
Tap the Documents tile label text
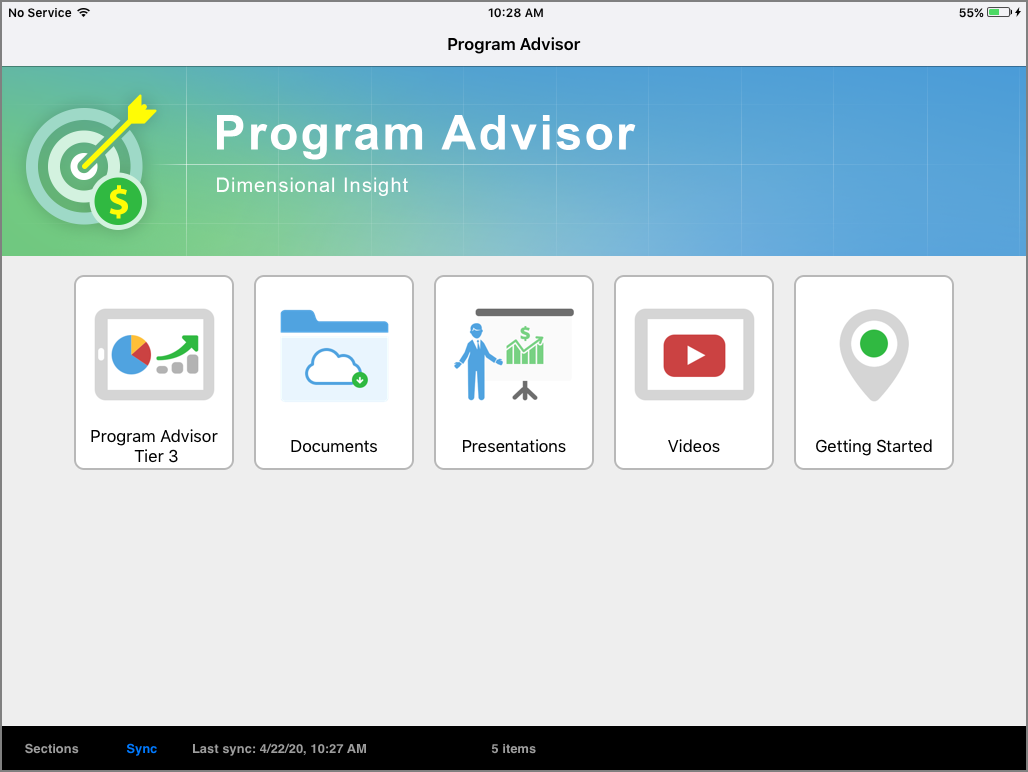click(333, 446)
